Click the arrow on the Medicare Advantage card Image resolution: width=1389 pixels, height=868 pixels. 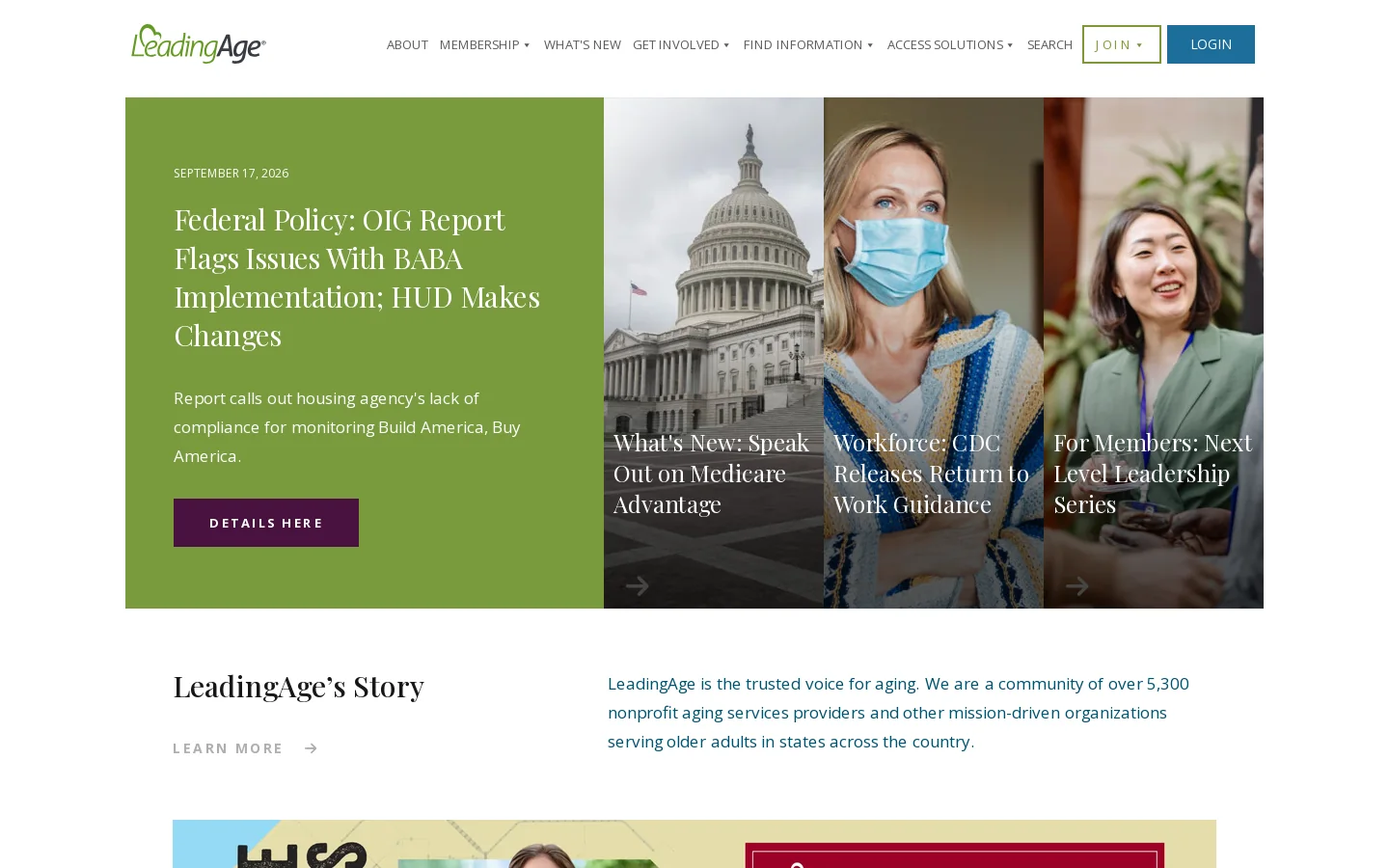[637, 585]
